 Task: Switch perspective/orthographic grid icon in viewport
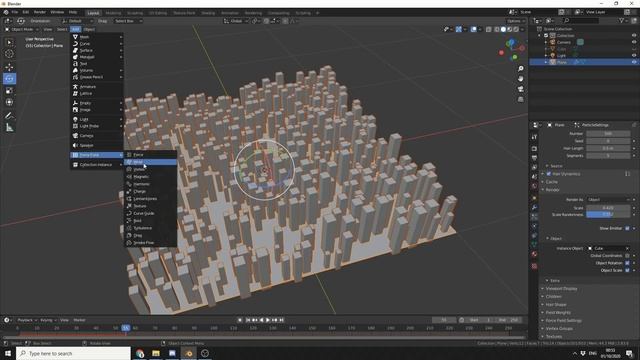520,99
